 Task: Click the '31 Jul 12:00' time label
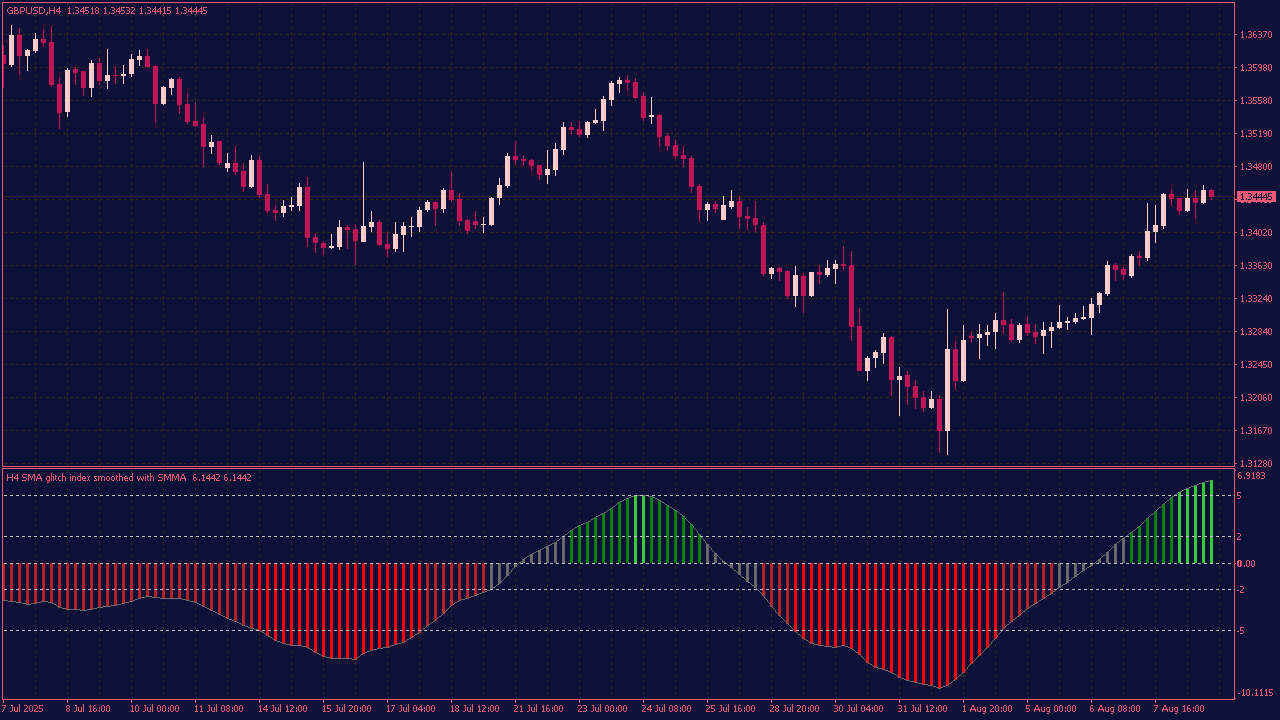[x=922, y=709]
